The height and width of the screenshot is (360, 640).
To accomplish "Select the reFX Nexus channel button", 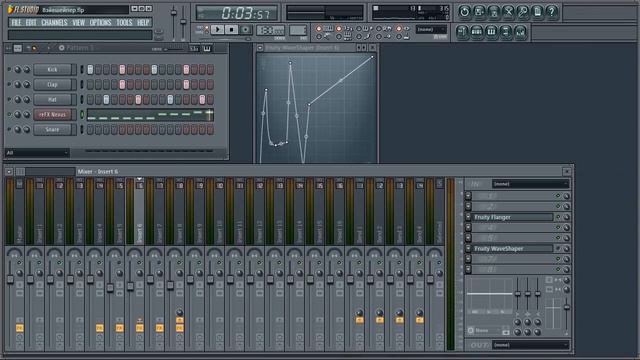I will (53, 115).
